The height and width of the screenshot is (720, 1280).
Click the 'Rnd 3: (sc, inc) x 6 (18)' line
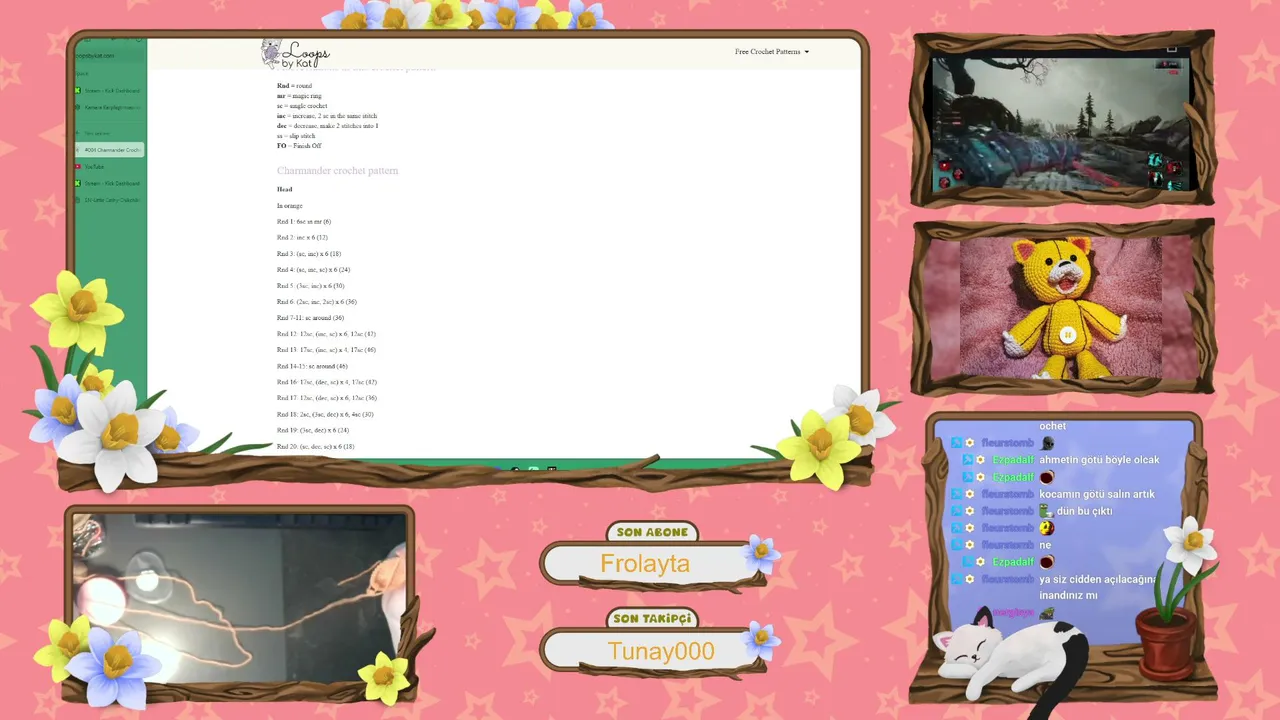pos(309,254)
